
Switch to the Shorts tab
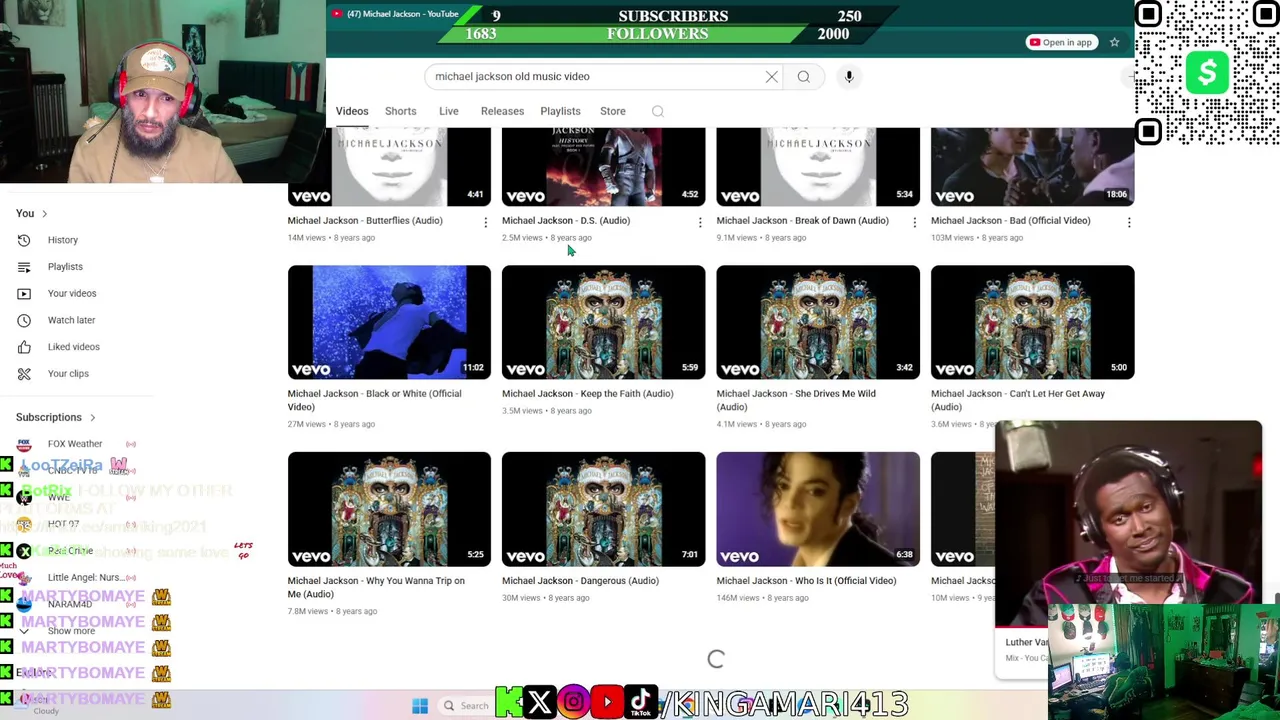click(x=400, y=111)
